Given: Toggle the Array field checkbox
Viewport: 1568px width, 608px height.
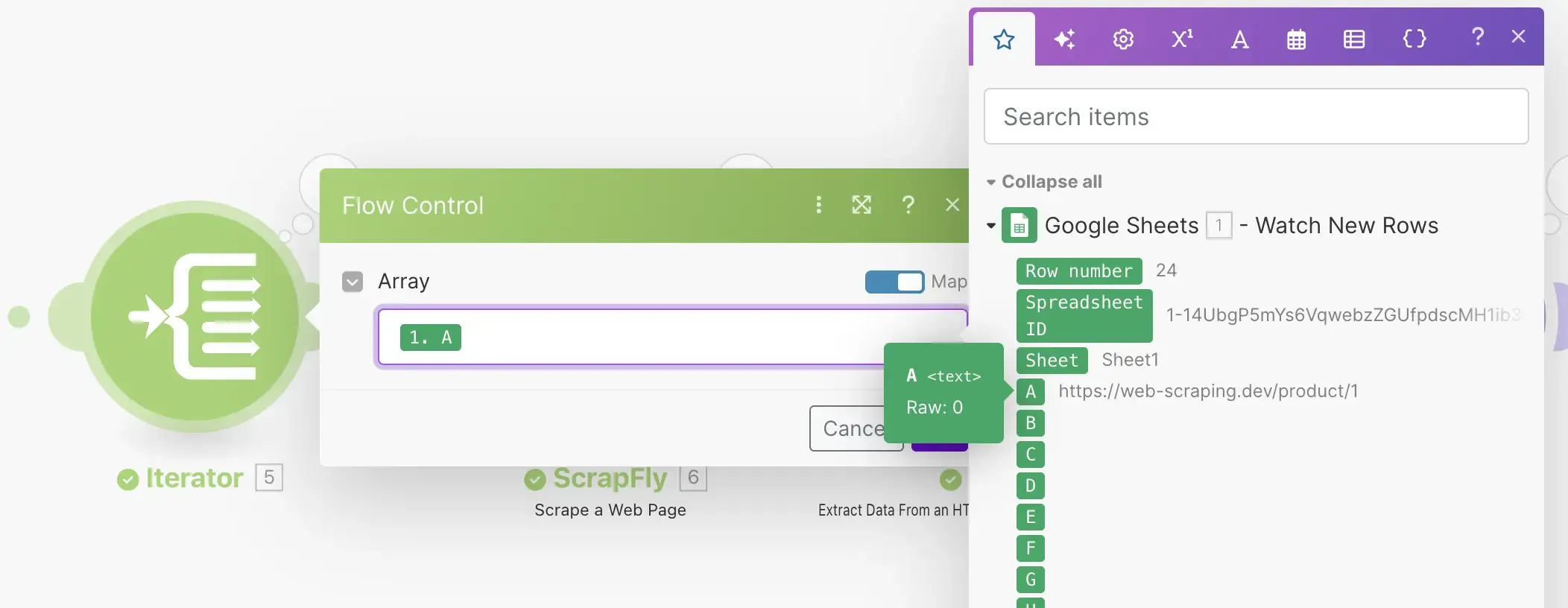Looking at the screenshot, I should point(353,282).
